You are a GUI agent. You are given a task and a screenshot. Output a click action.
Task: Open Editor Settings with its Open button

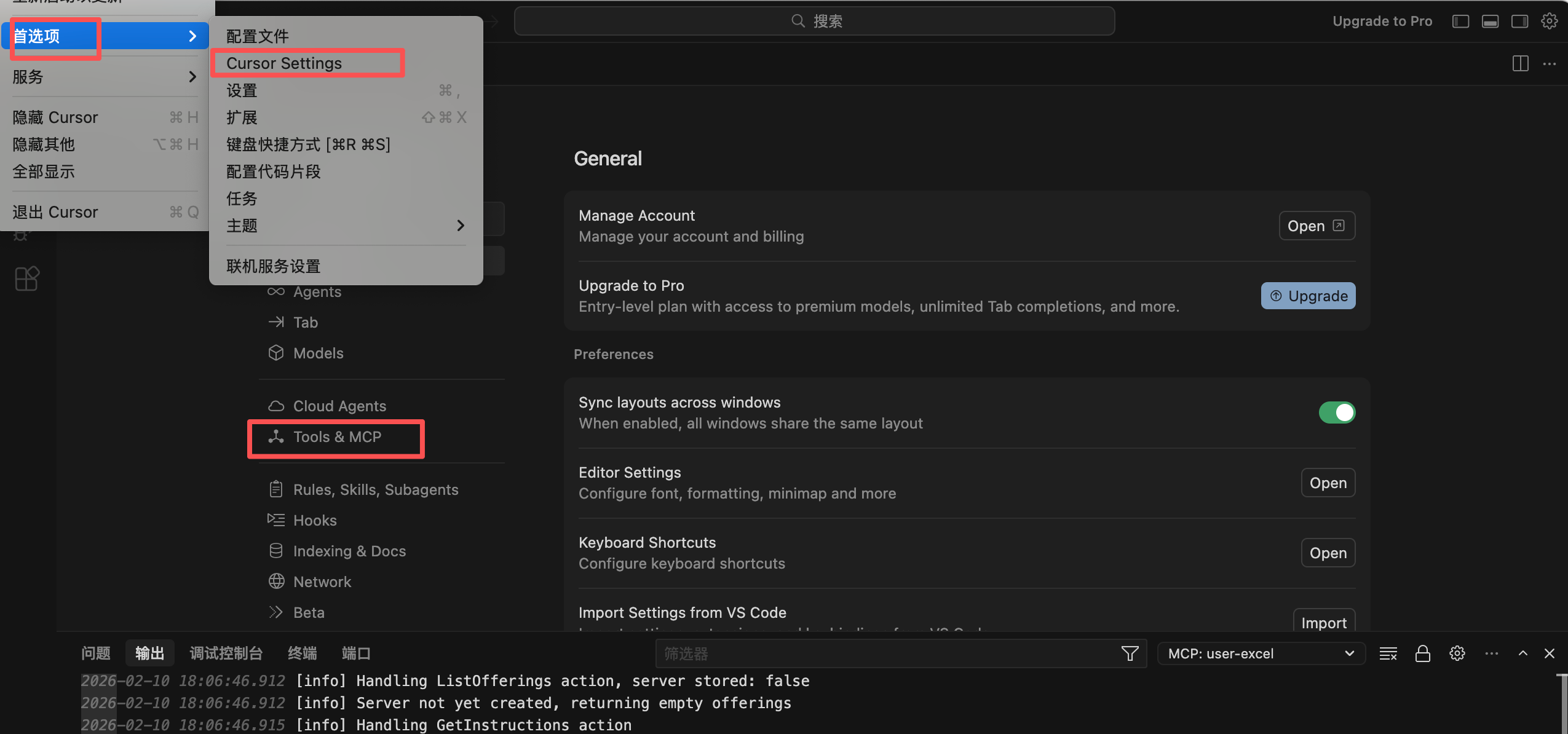[1328, 483]
